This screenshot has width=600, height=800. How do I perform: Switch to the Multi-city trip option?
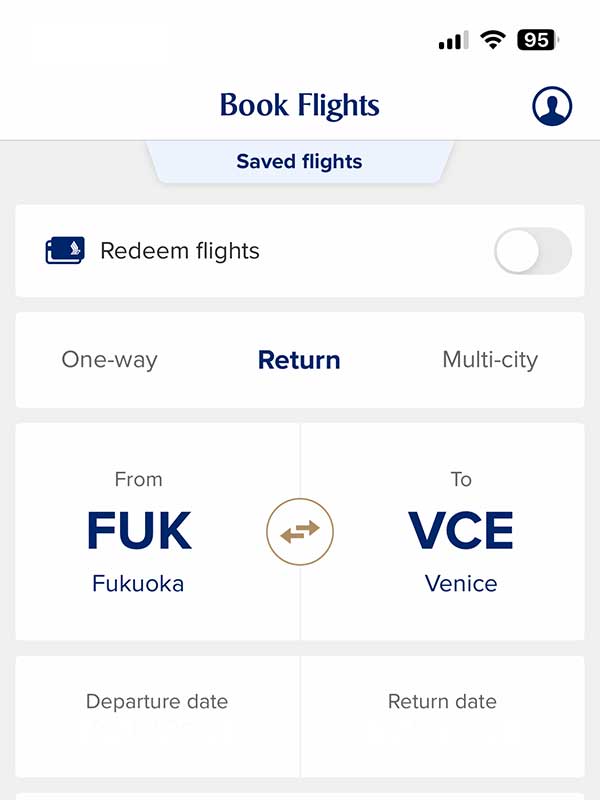pyautogui.click(x=490, y=360)
